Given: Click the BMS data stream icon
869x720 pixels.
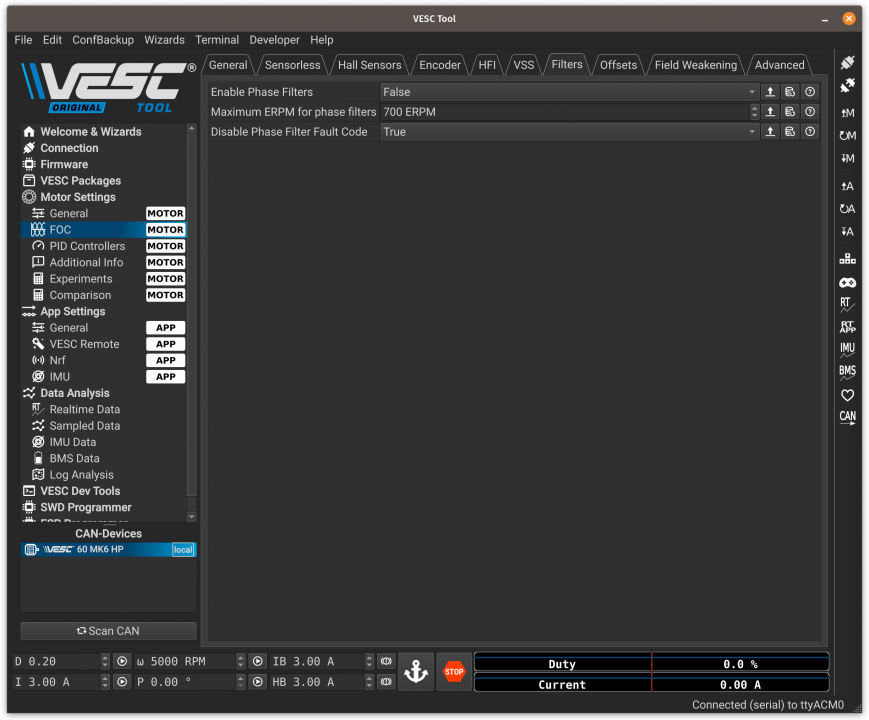Looking at the screenshot, I should (x=847, y=371).
